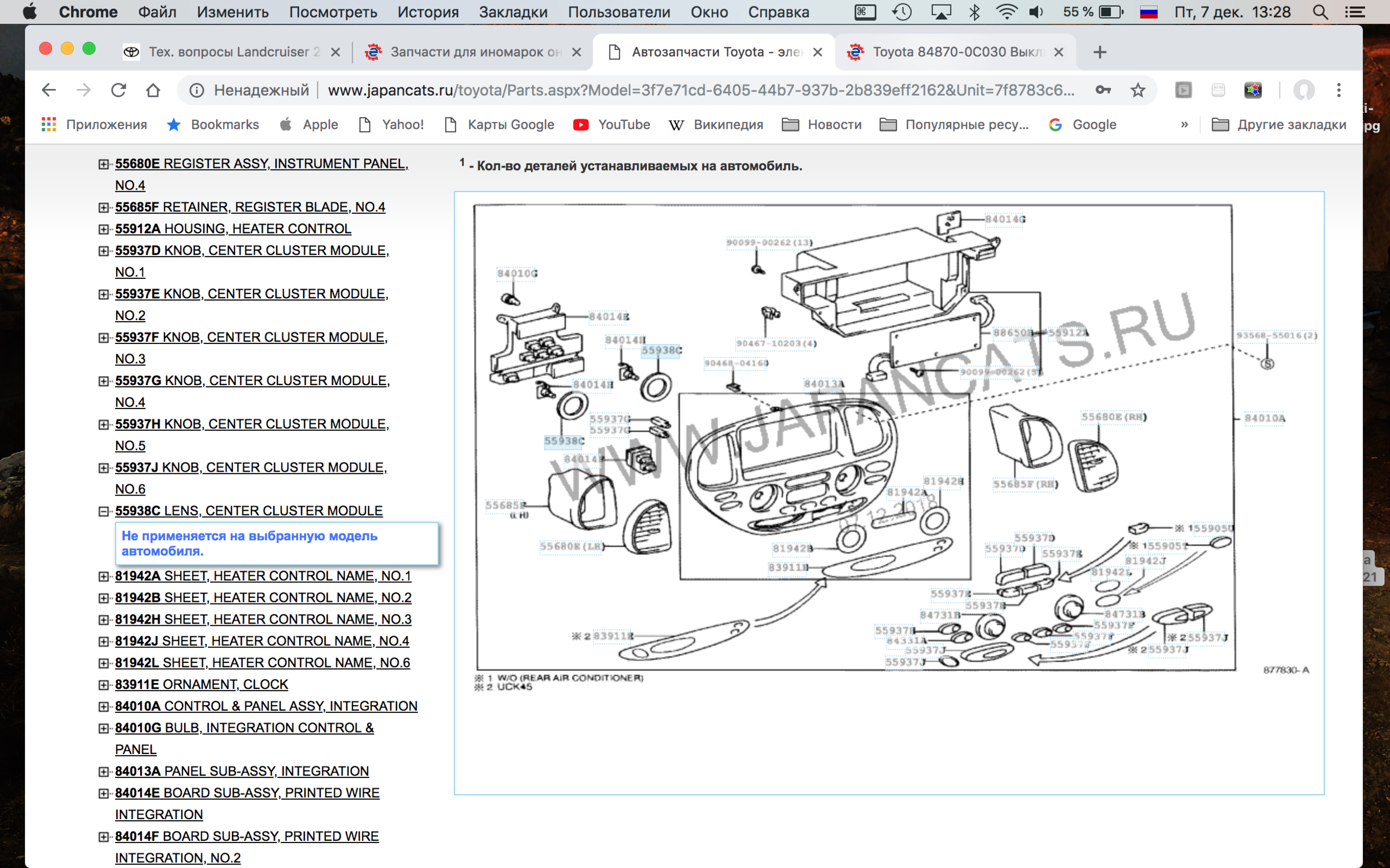Open macOS Spotlight search icon
Viewport: 1390px width, 868px height.
pos(1320,12)
